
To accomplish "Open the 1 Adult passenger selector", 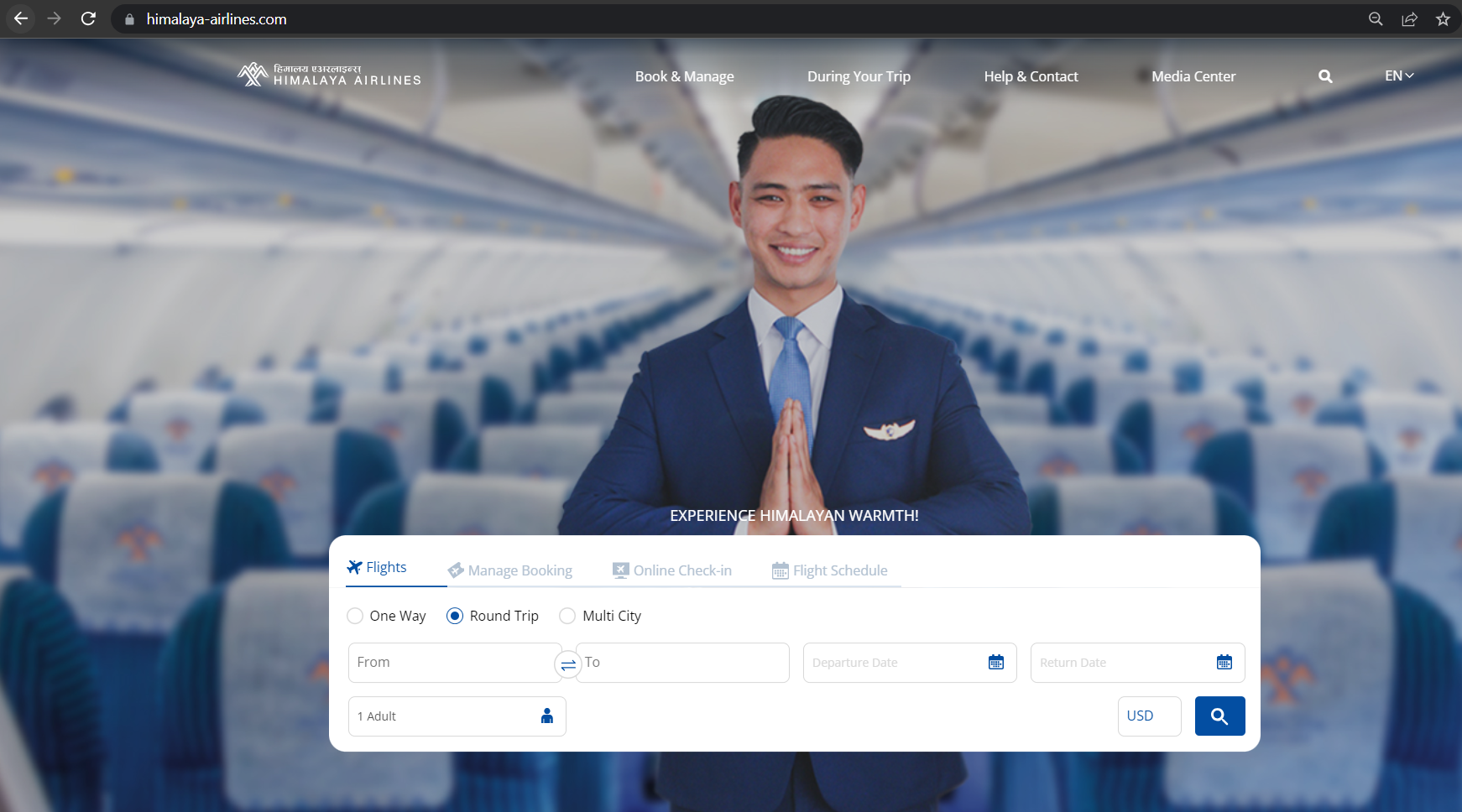I will click(457, 716).
